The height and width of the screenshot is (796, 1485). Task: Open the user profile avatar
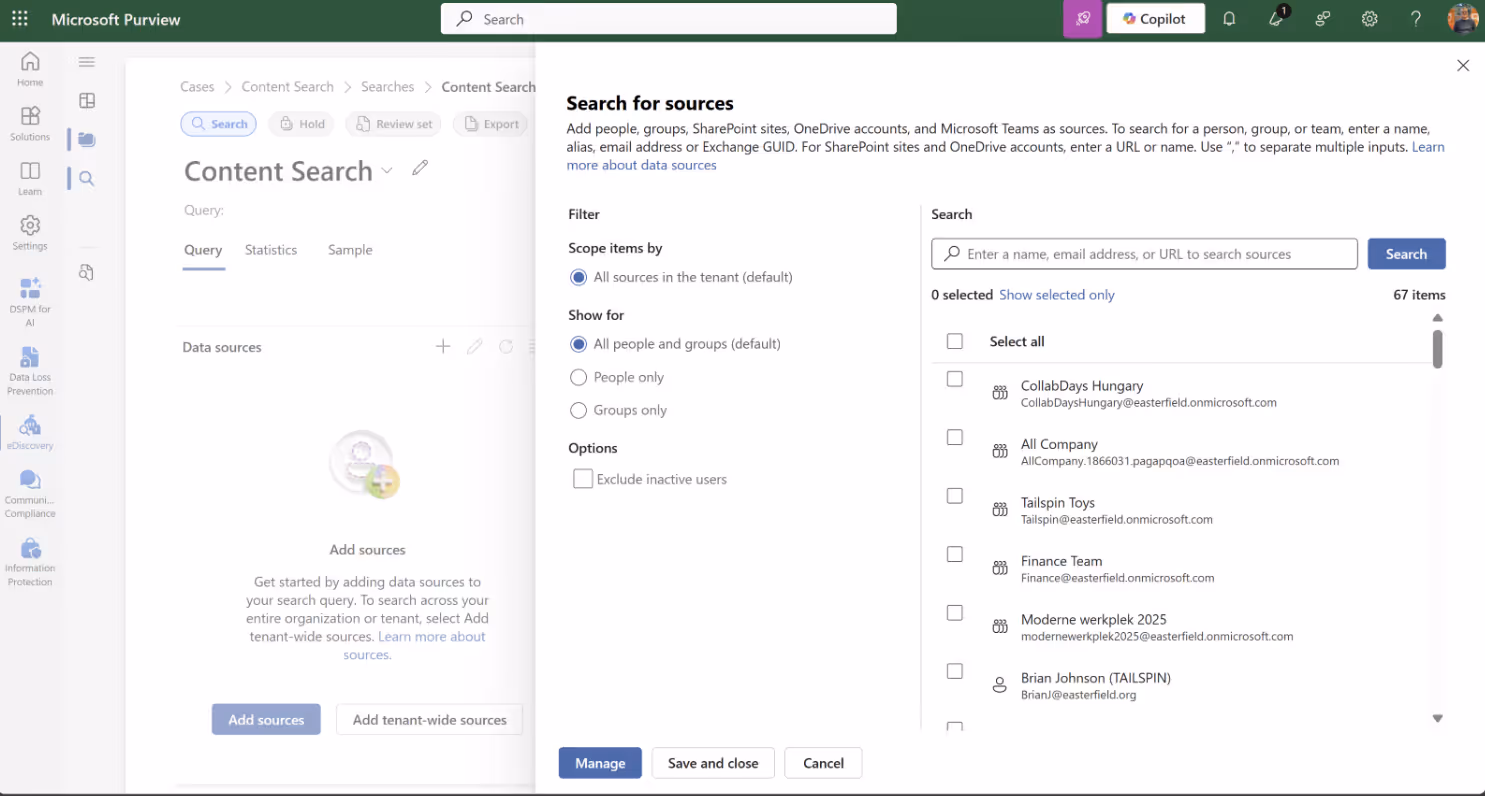[1463, 19]
